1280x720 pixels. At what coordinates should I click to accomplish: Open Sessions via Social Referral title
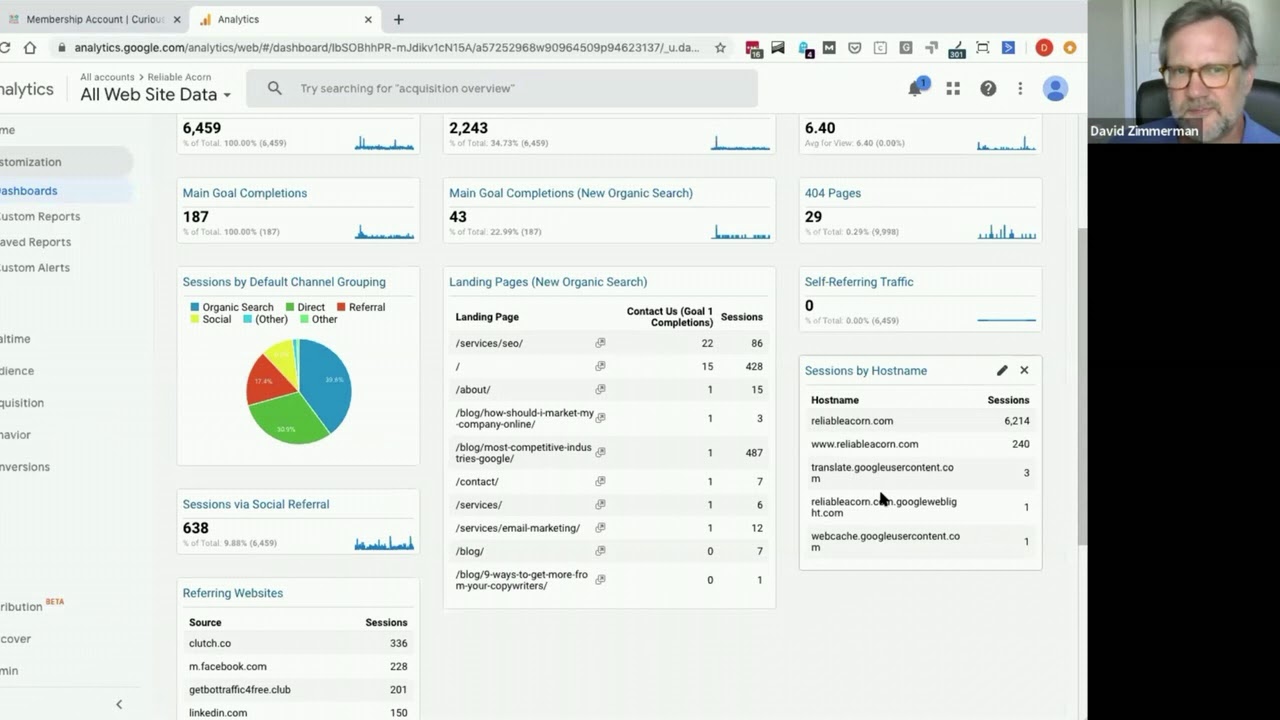pyautogui.click(x=255, y=504)
